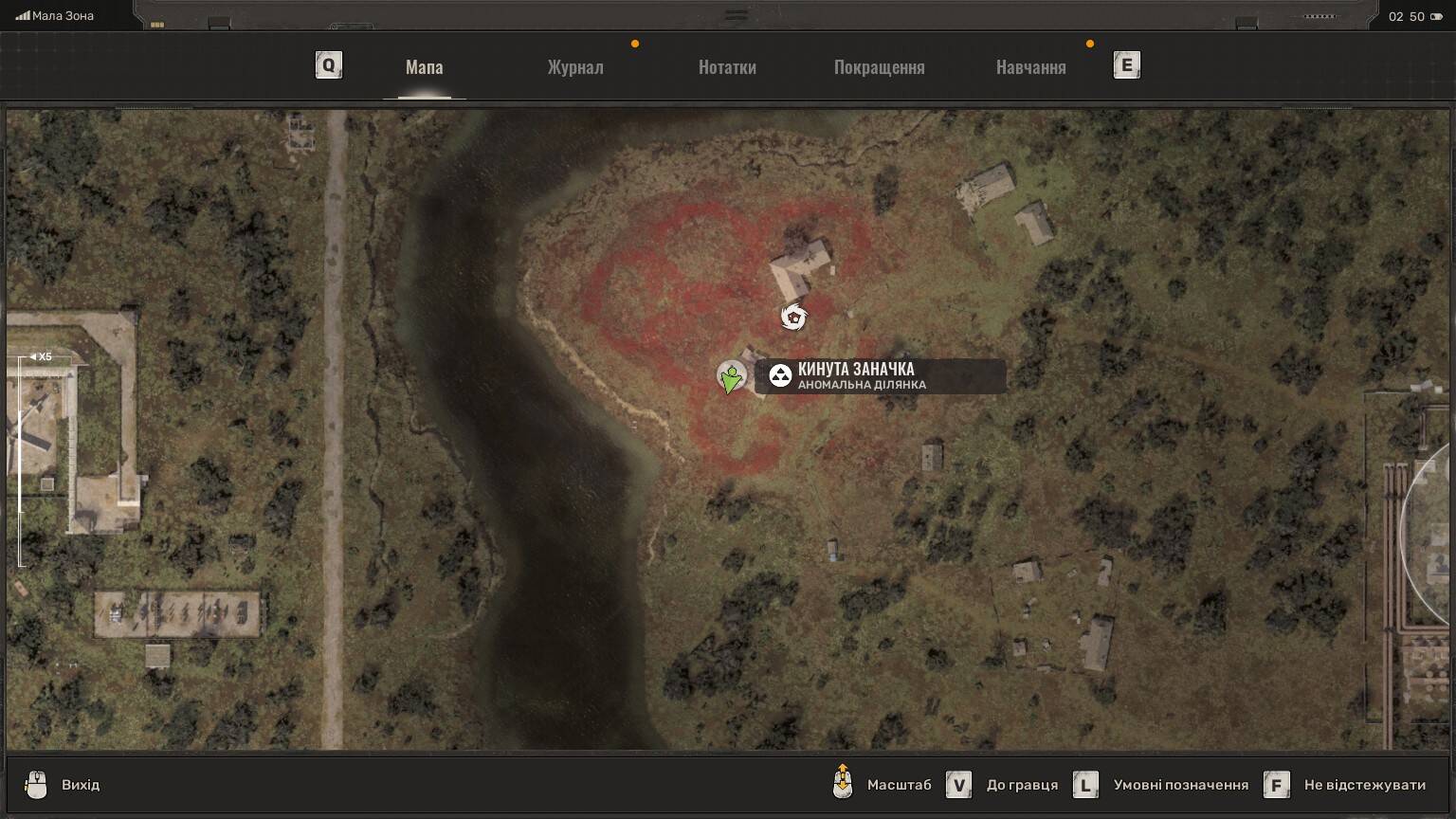Click the E next-tab key icon

tap(1126, 65)
